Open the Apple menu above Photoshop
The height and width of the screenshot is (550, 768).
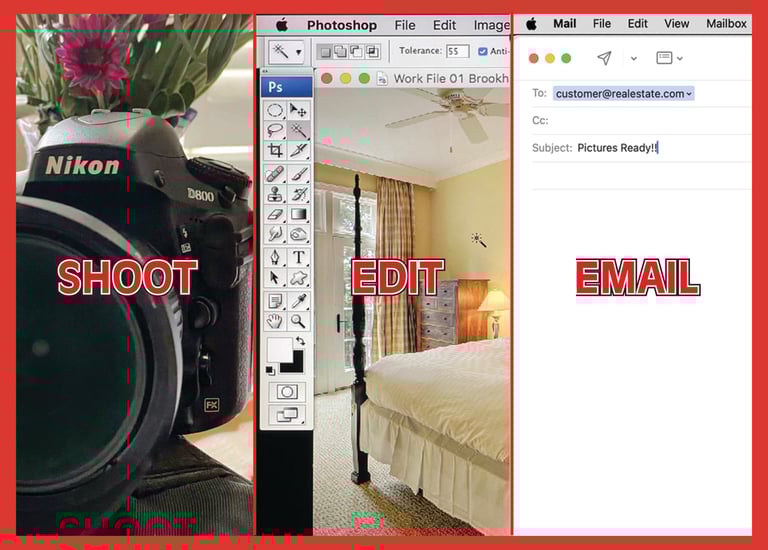click(x=282, y=24)
